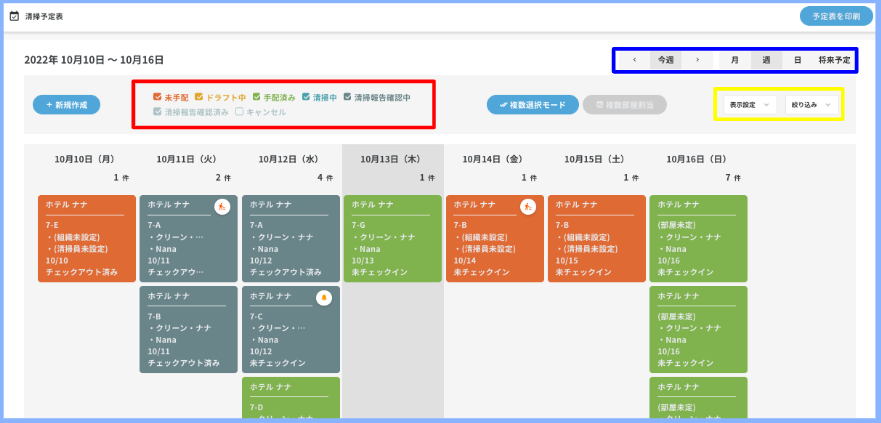The height and width of the screenshot is (423, 881).
Task: Enable 複数選択モード multi-select mode
Action: [532, 105]
